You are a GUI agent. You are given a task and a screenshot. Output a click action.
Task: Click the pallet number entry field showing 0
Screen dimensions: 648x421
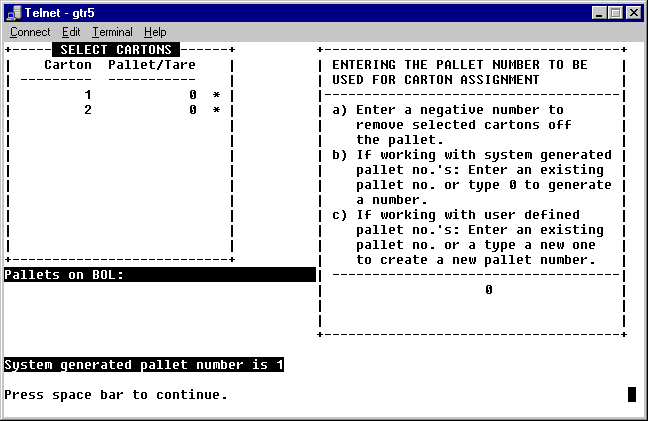point(488,290)
